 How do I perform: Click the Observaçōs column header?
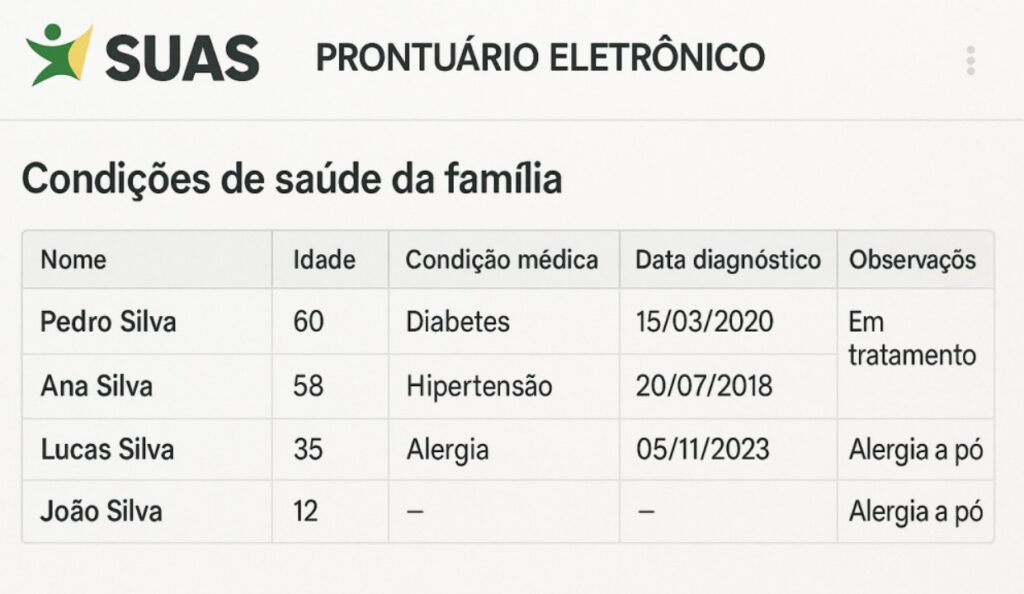click(912, 260)
